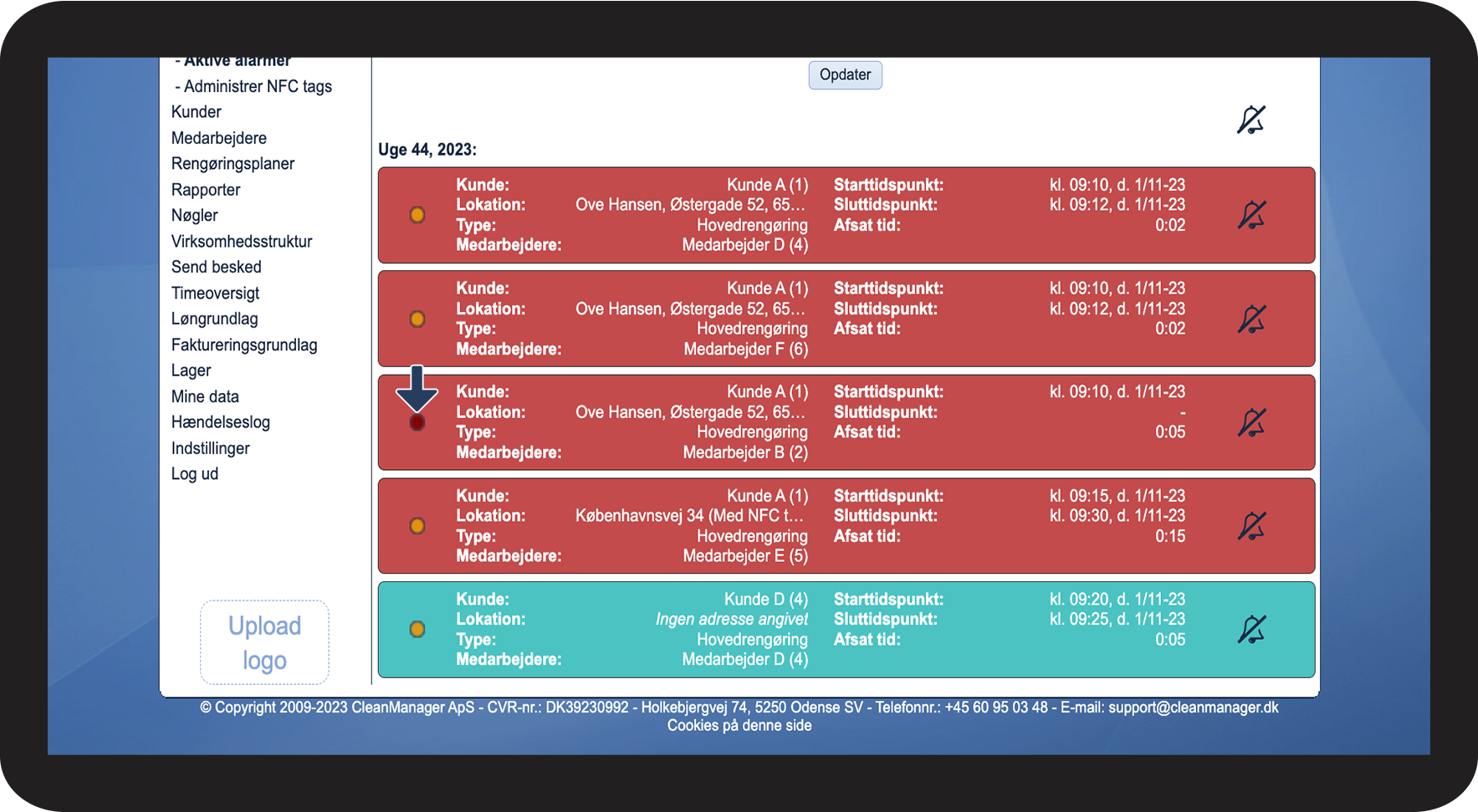Click orange status dot in teal Kunde D row
1478x812 pixels.
pos(417,629)
